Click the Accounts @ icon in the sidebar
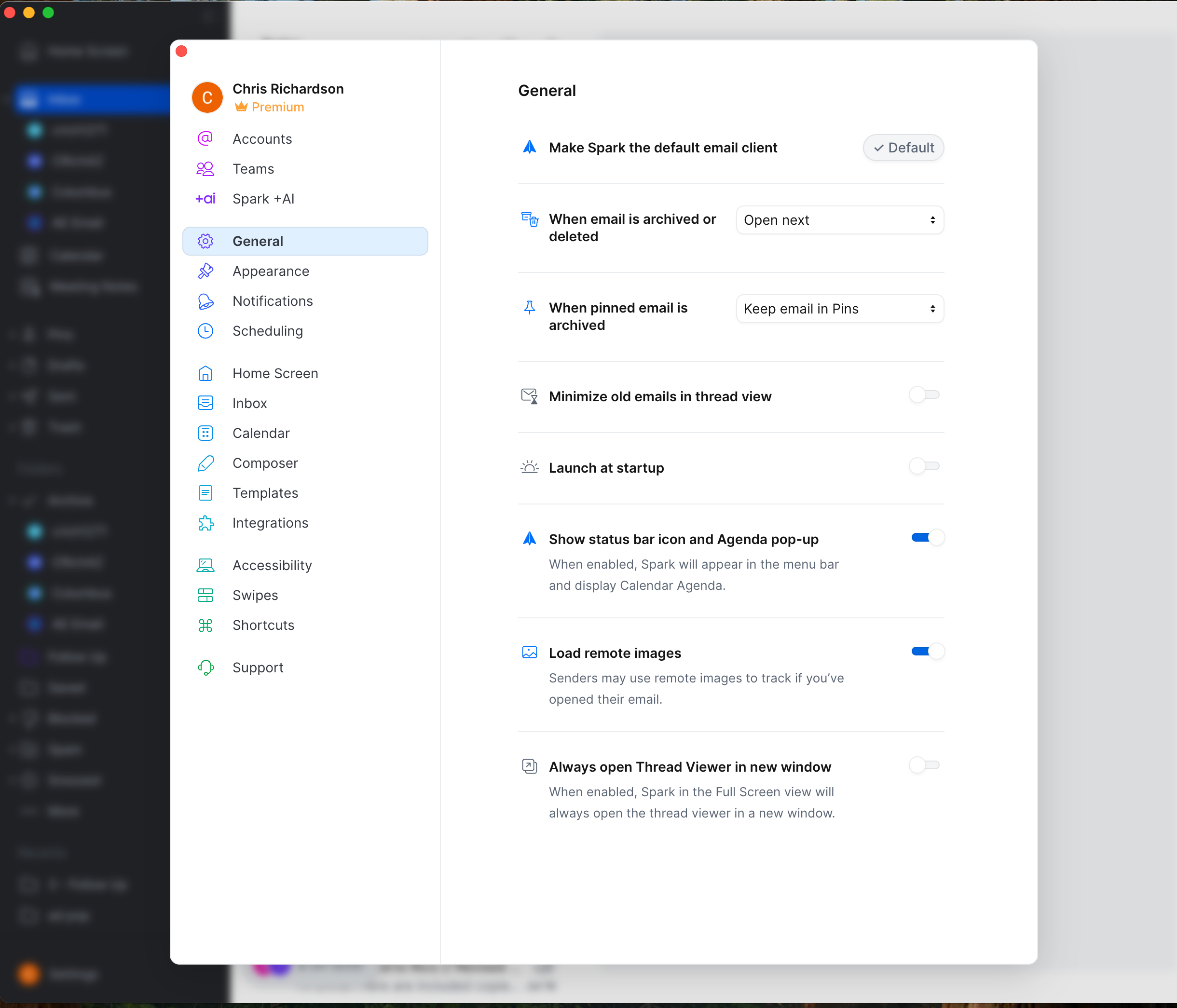Viewport: 1177px width, 1008px height. (x=205, y=138)
